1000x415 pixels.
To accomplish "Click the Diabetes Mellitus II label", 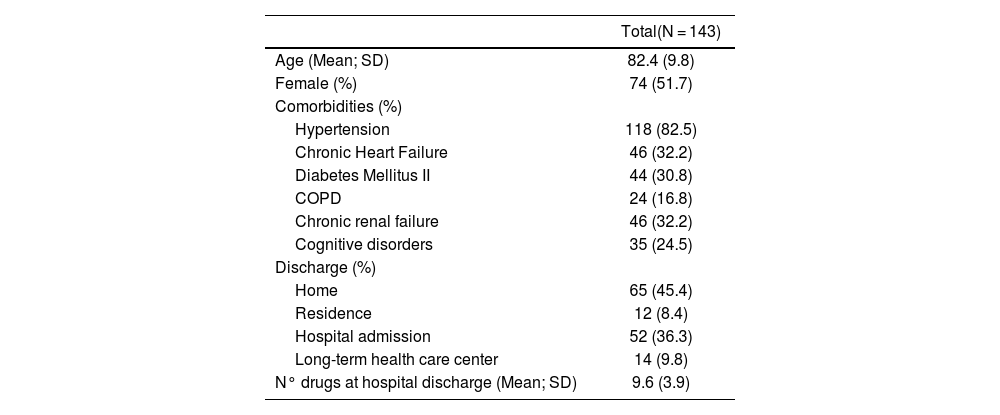I will pos(362,175).
